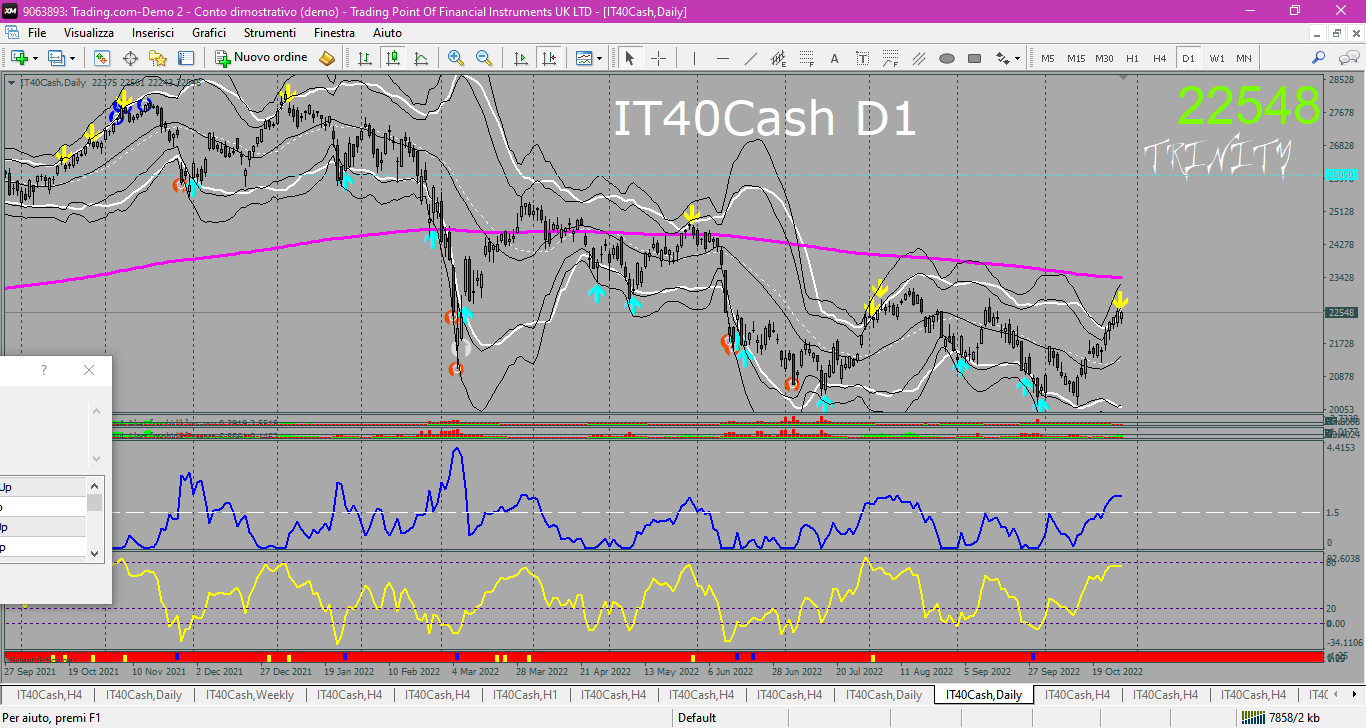Switch to MN timeframe

point(1243,58)
